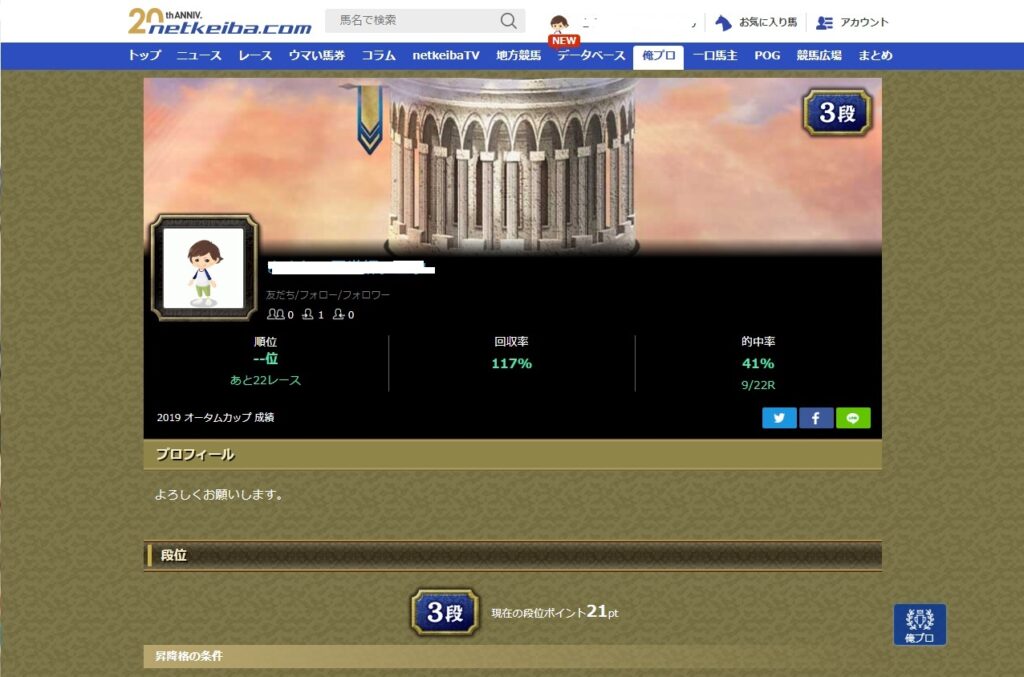This screenshot has height=677, width=1024.
Task: Click the 2019 オータムカップ 成績 link
Action: click(x=215, y=417)
